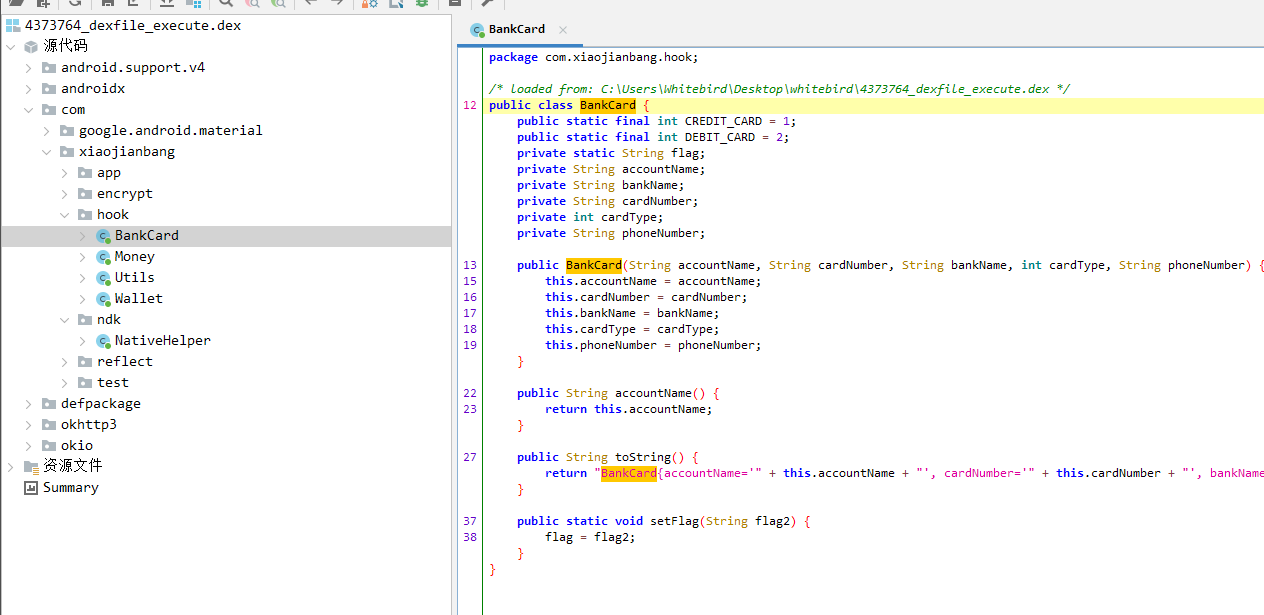Viewport: 1264px width, 615px height.
Task: Click the dex file icon beside 4373764_dexfile_execute.dex
Action: pyautogui.click(x=13, y=26)
